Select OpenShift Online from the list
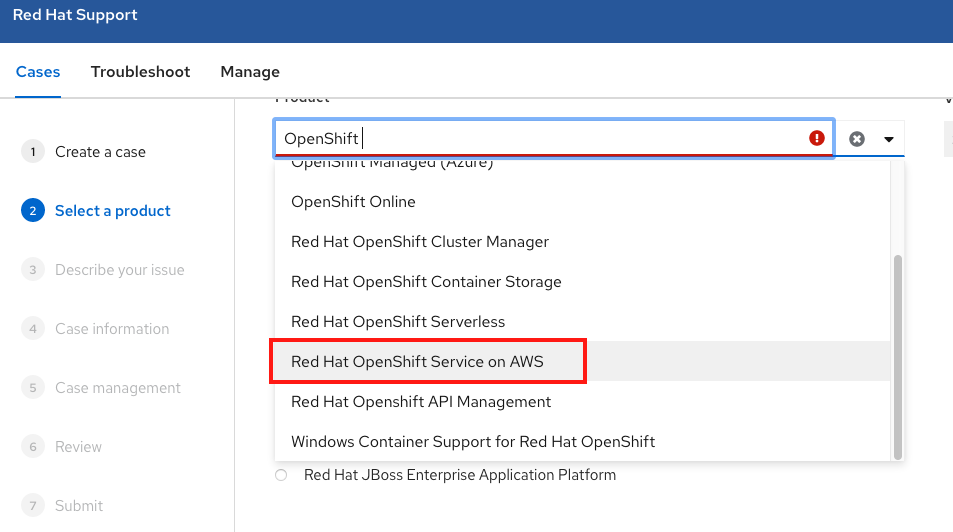 point(353,202)
